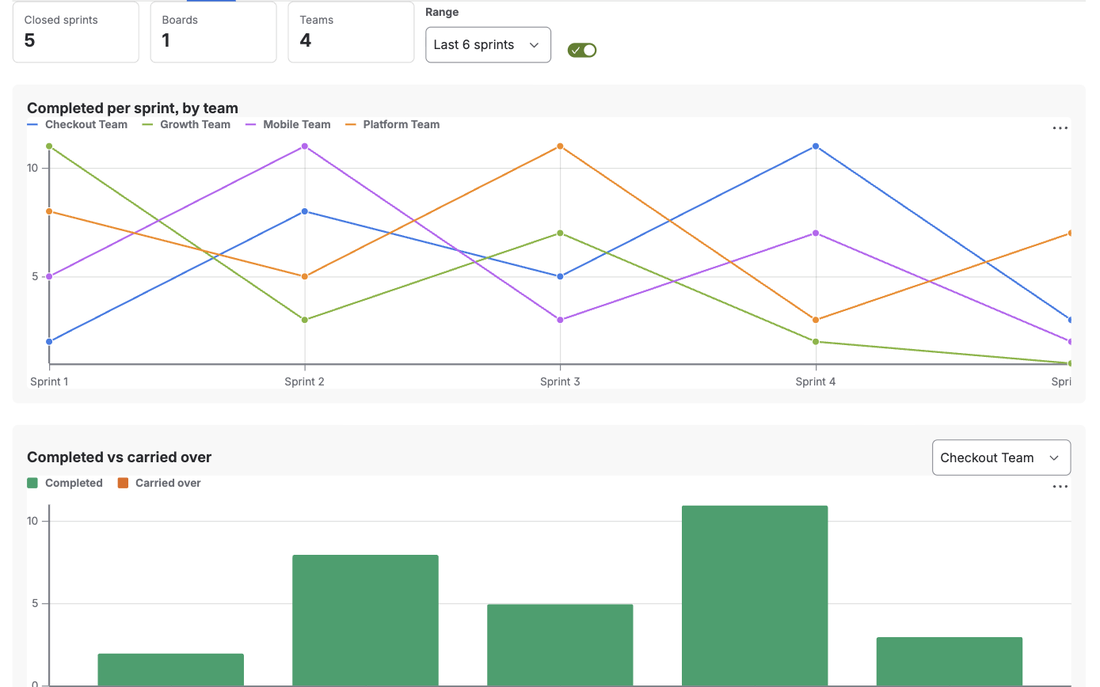
Task: Open the Last 6 sprints range dropdown
Action: coord(488,45)
